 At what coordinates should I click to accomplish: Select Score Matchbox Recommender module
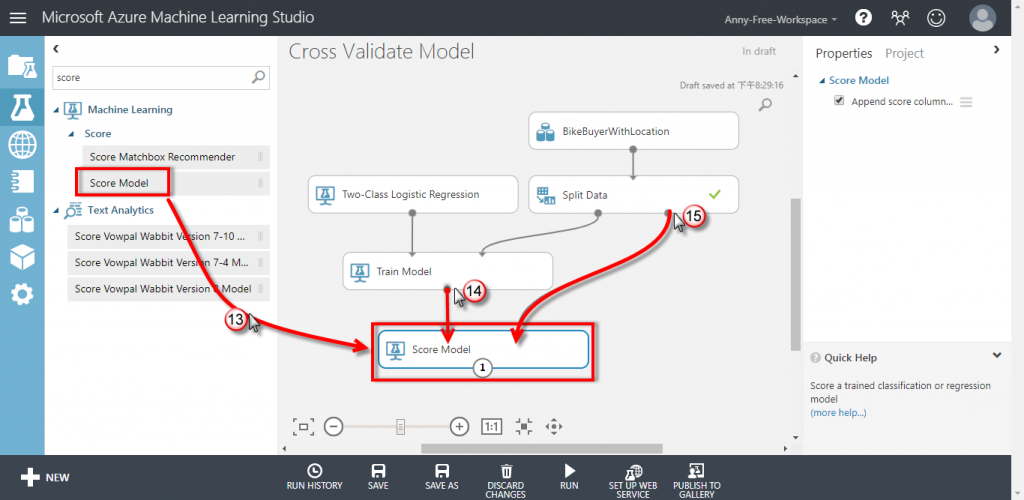tap(176, 157)
